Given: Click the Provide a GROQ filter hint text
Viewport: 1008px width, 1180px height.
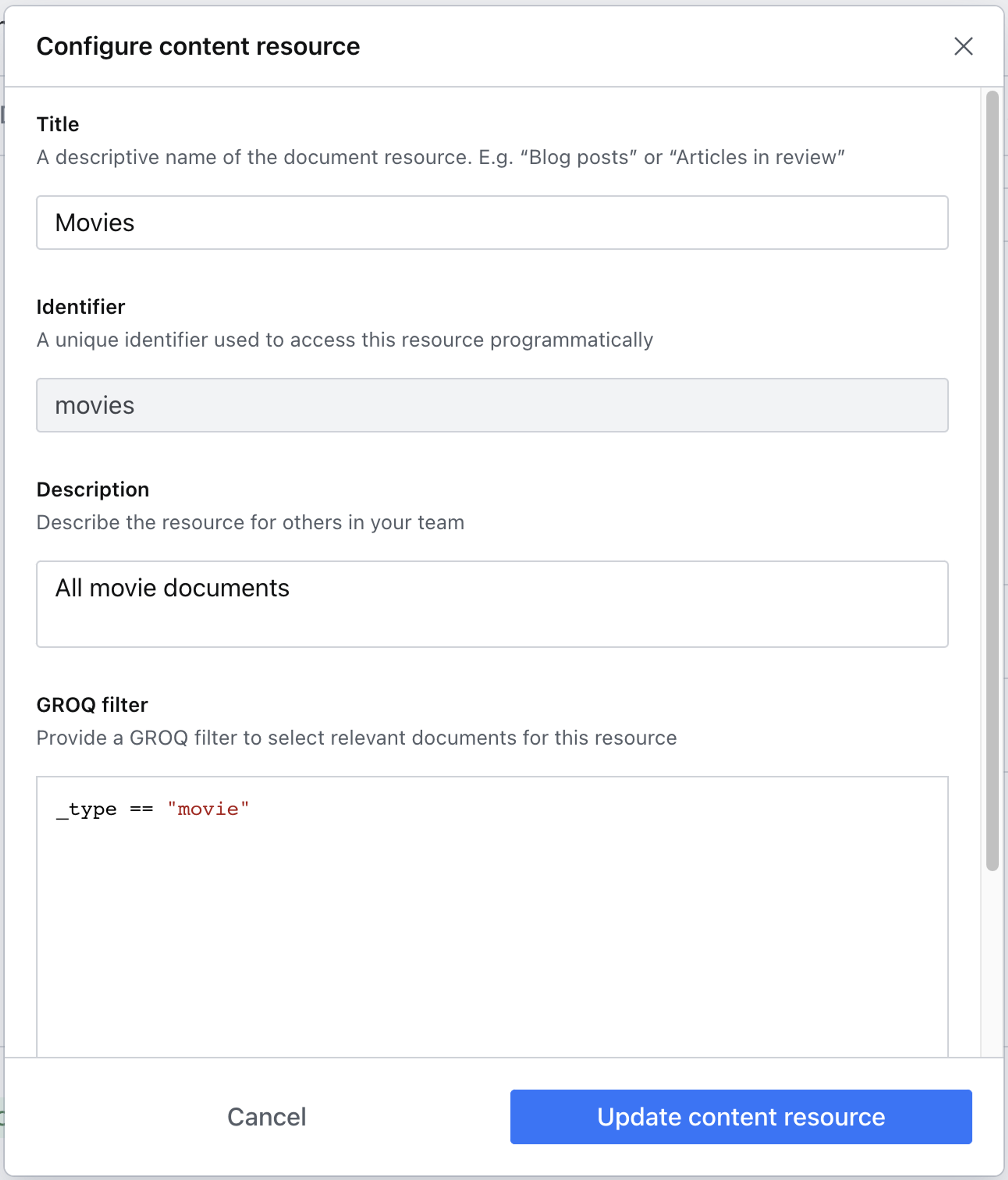Looking at the screenshot, I should (x=356, y=738).
